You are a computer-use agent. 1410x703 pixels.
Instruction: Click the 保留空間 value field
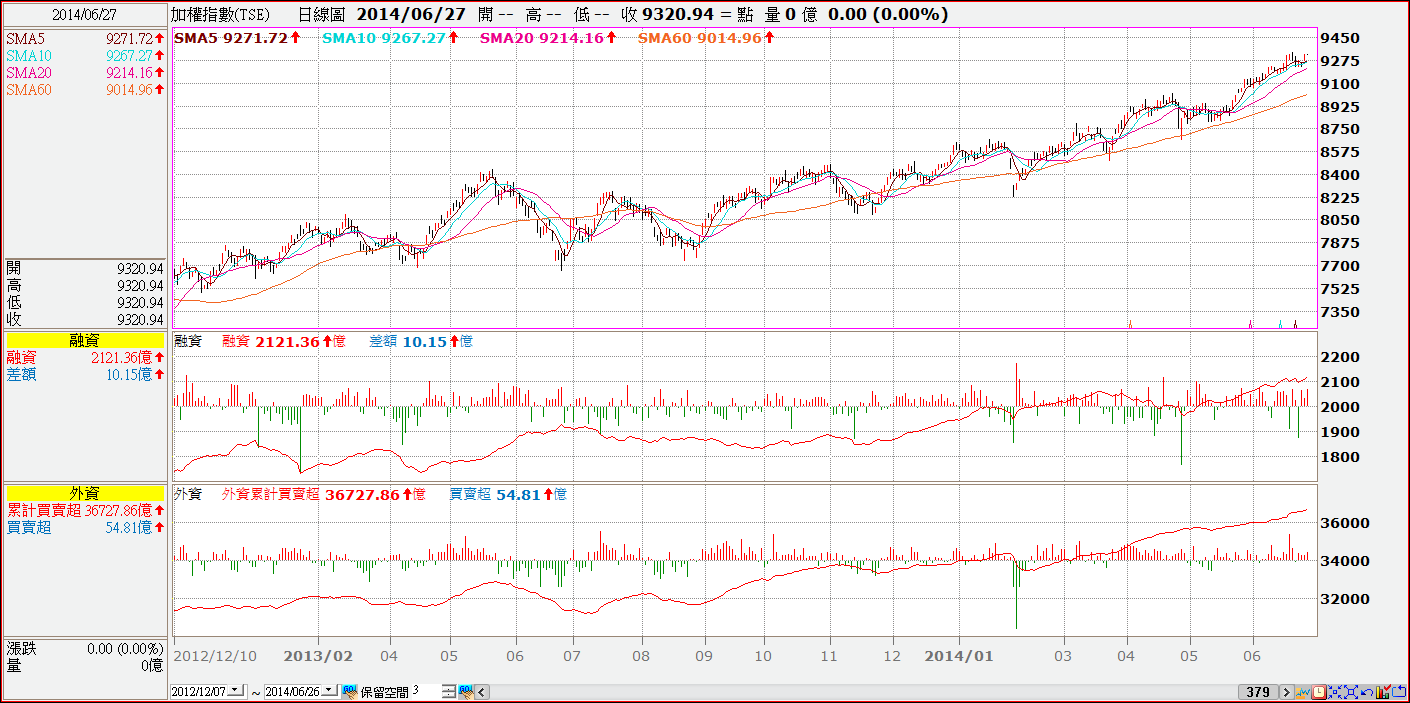pos(426,691)
